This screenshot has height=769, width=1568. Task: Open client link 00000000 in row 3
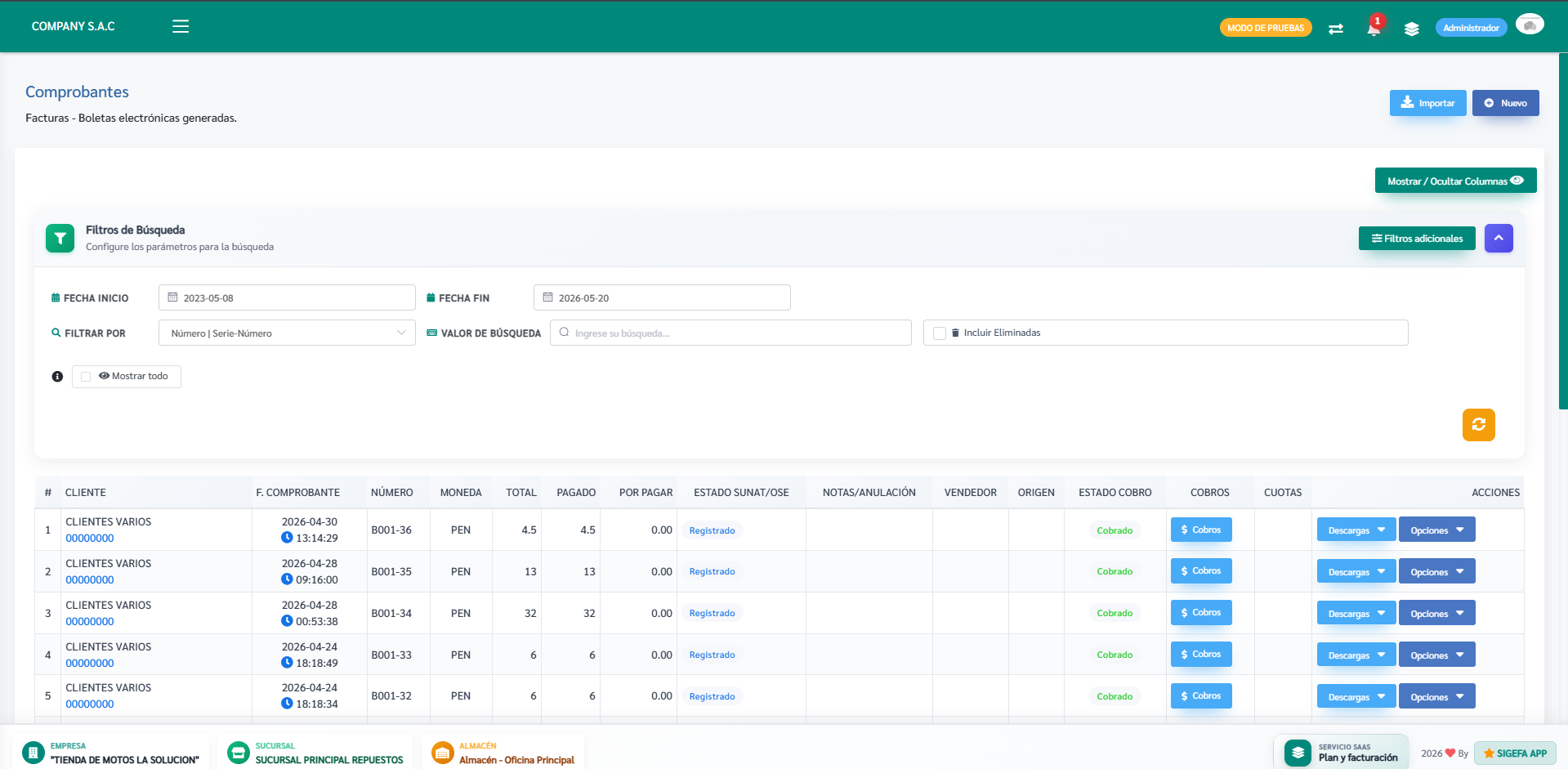click(90, 622)
